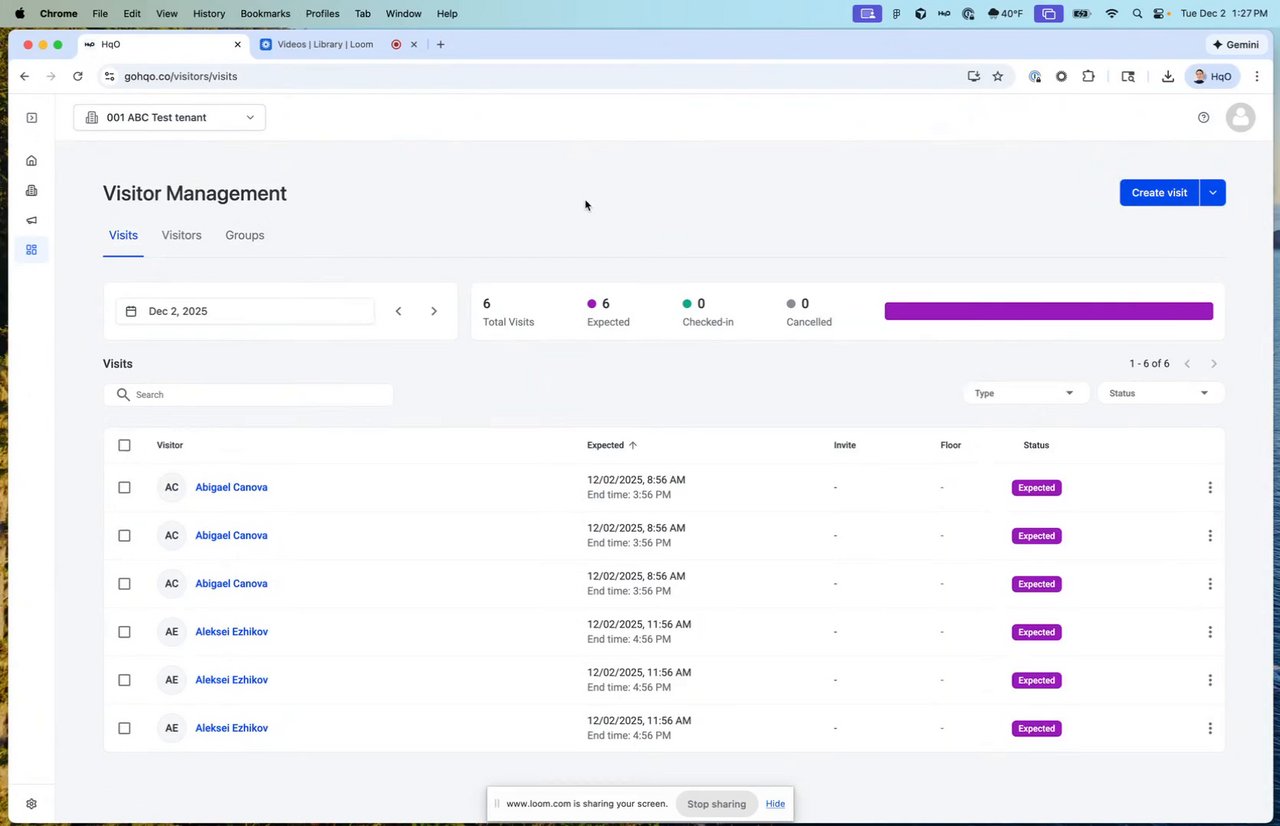The height and width of the screenshot is (826, 1280).
Task: Check the second Aleksei Ezhikov row checkbox
Action: (x=124, y=680)
